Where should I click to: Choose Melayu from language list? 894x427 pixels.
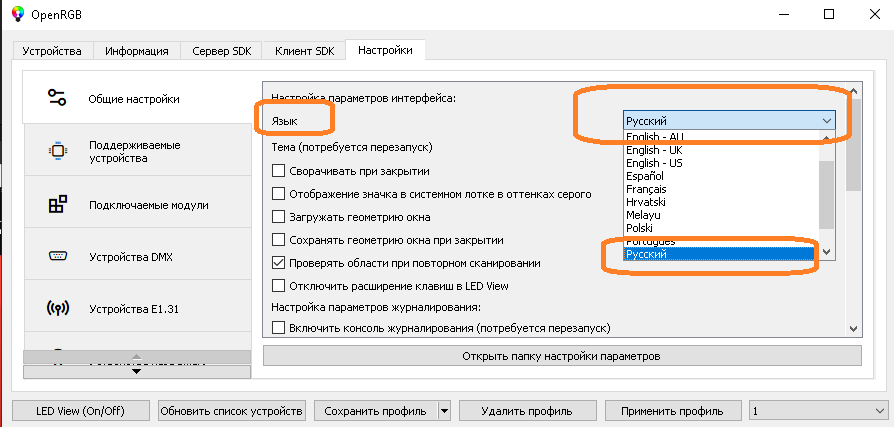[721, 215]
